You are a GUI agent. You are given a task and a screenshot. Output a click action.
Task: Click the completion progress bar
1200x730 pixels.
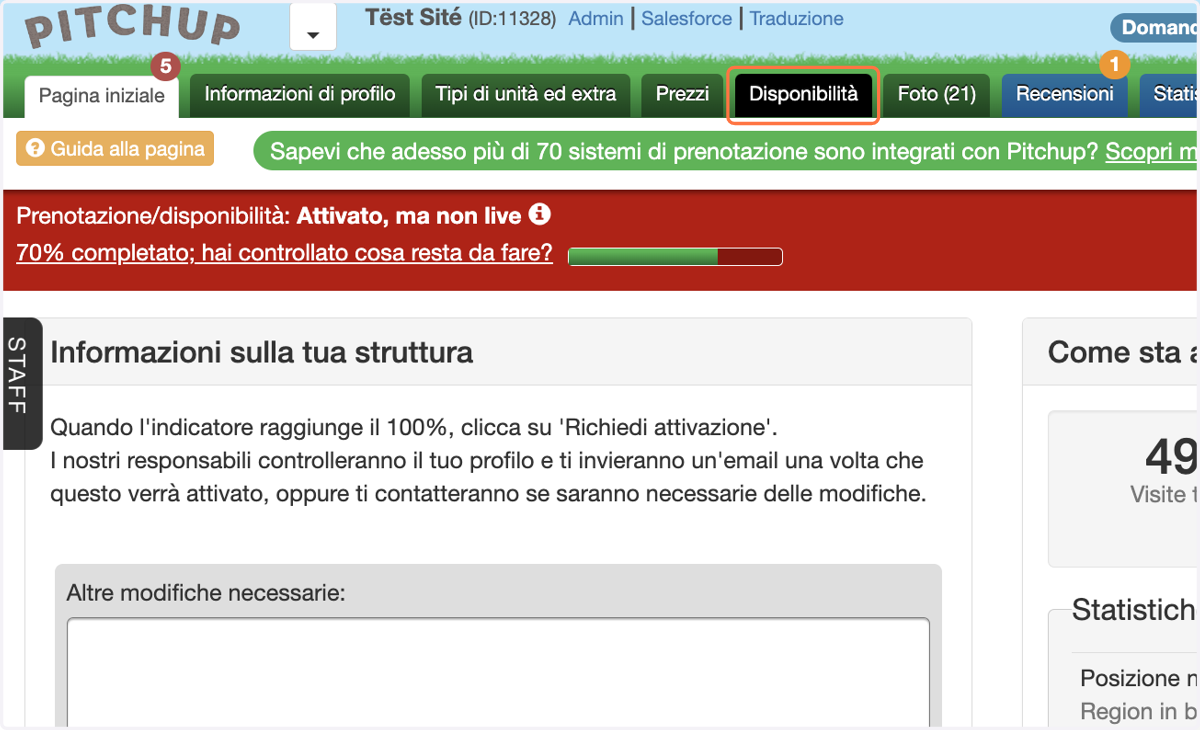(x=675, y=257)
